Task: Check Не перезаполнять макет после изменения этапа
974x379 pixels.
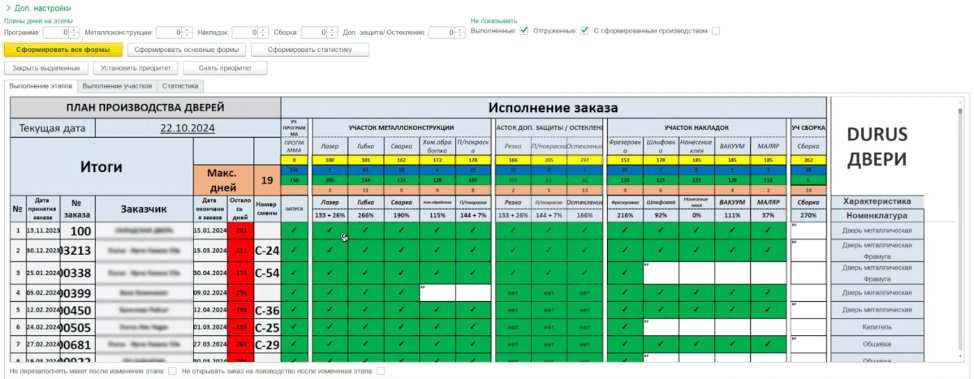Action: coord(172,371)
